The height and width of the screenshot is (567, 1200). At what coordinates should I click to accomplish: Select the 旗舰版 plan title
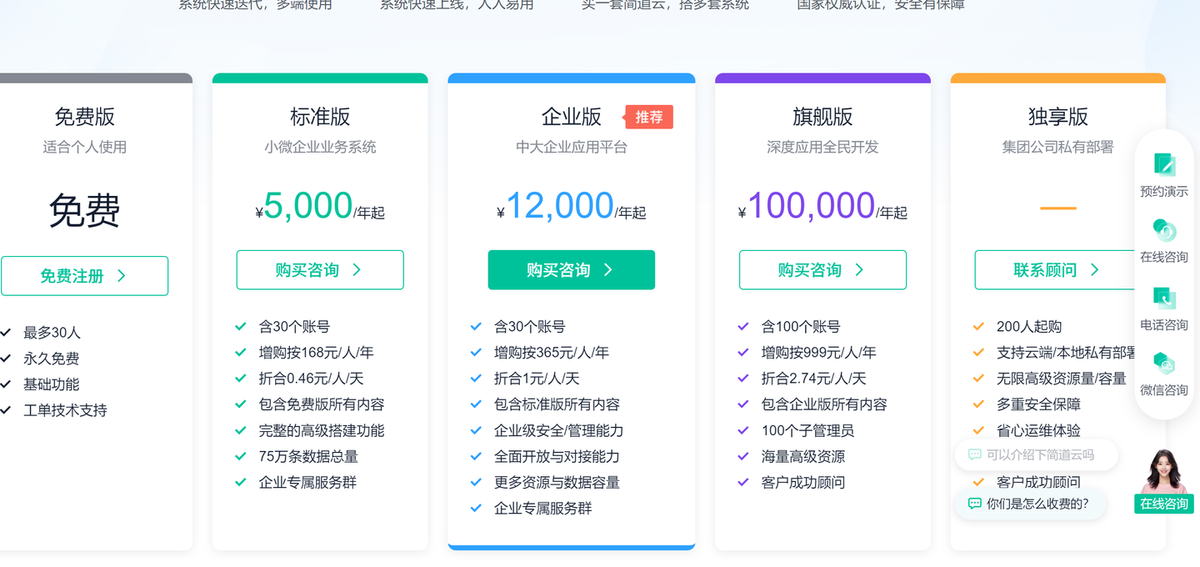tap(823, 116)
